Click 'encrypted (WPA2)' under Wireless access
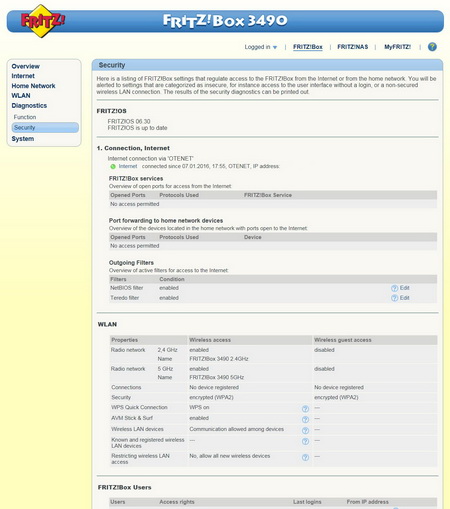The height and width of the screenshot is (509, 450). coord(211,397)
